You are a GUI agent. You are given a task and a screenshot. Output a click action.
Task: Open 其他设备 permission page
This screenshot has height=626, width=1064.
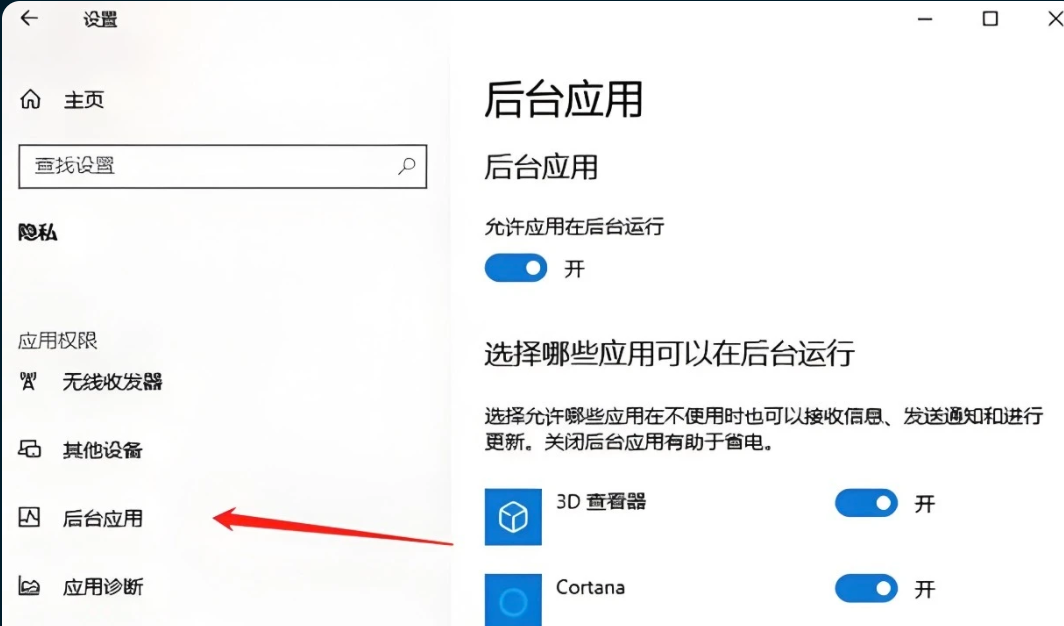pyautogui.click(x=102, y=450)
